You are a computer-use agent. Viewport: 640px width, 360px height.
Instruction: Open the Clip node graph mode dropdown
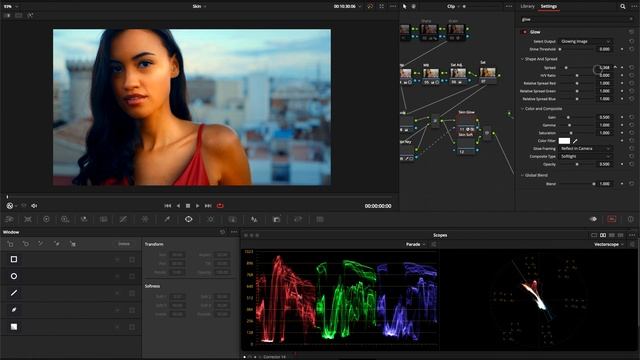(453, 7)
